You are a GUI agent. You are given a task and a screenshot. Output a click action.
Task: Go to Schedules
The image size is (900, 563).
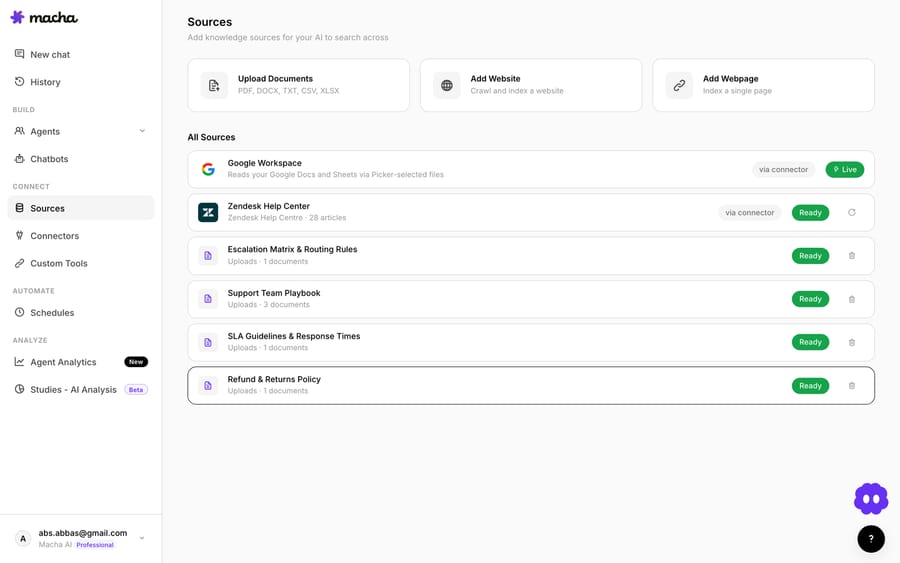tap(80, 313)
